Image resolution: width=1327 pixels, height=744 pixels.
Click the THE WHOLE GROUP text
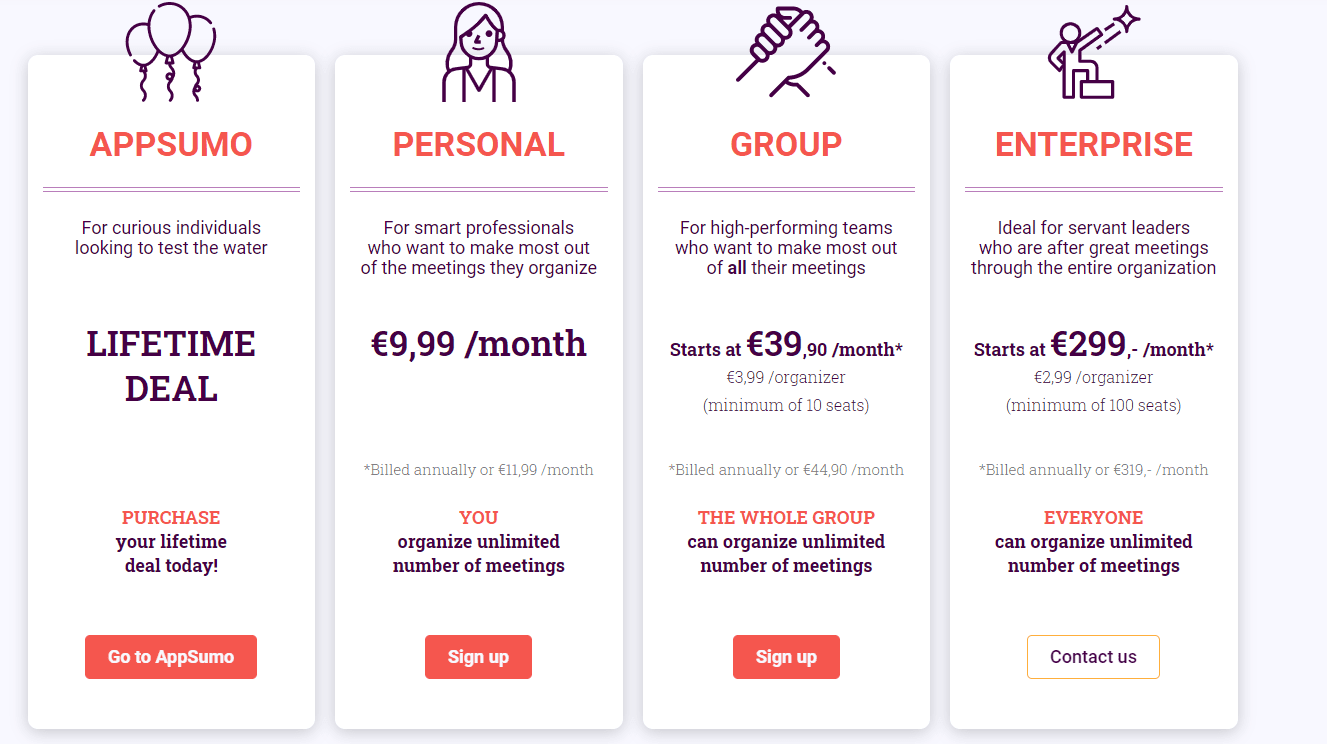click(786, 518)
